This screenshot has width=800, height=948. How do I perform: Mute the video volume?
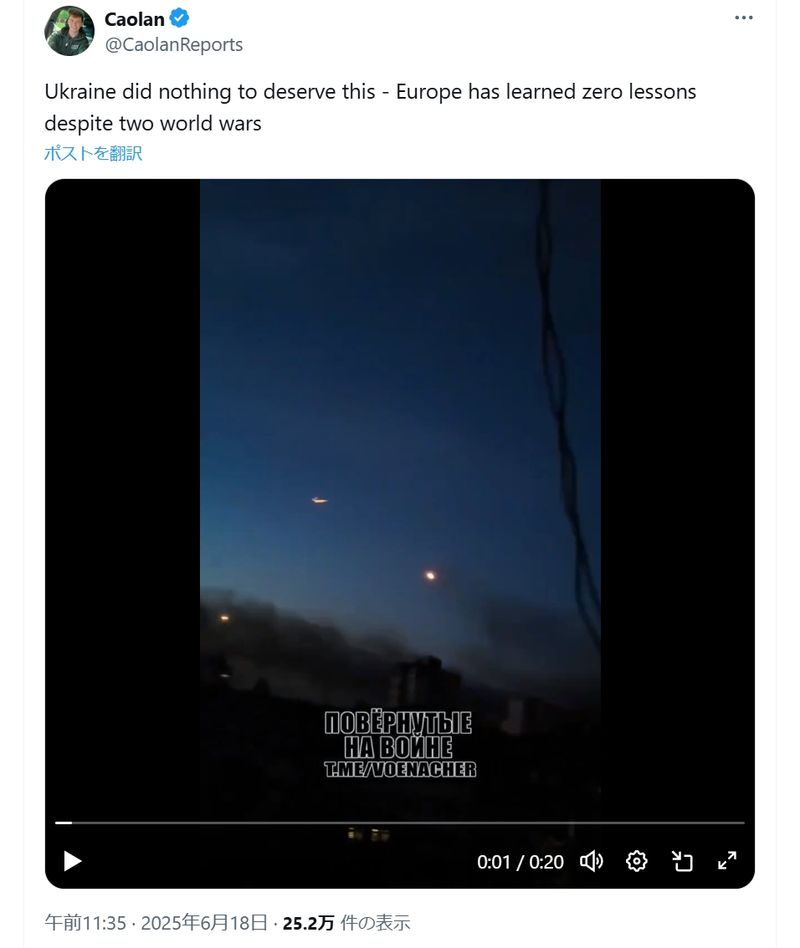click(x=591, y=861)
